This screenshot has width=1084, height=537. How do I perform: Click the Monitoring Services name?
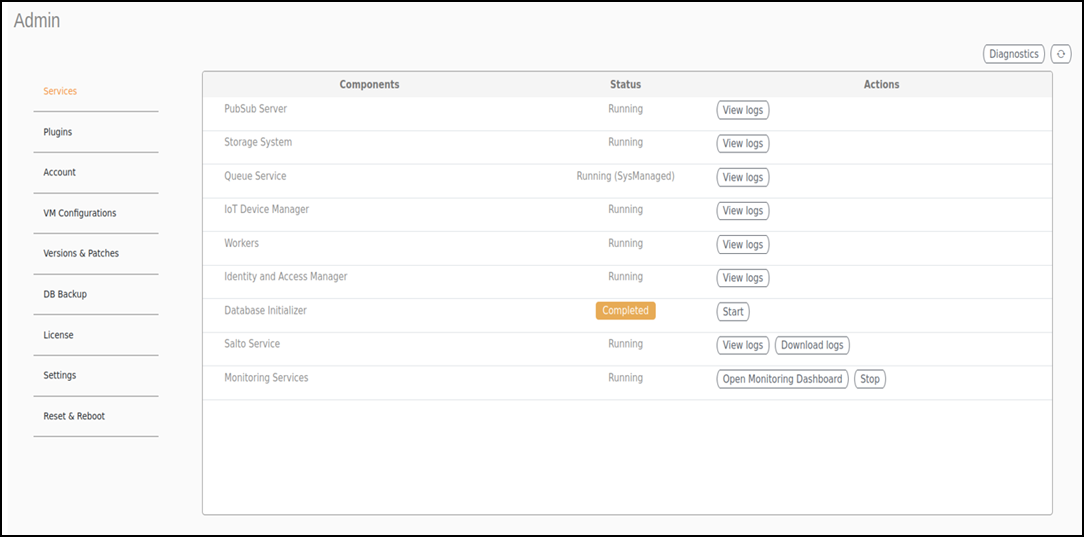point(266,377)
